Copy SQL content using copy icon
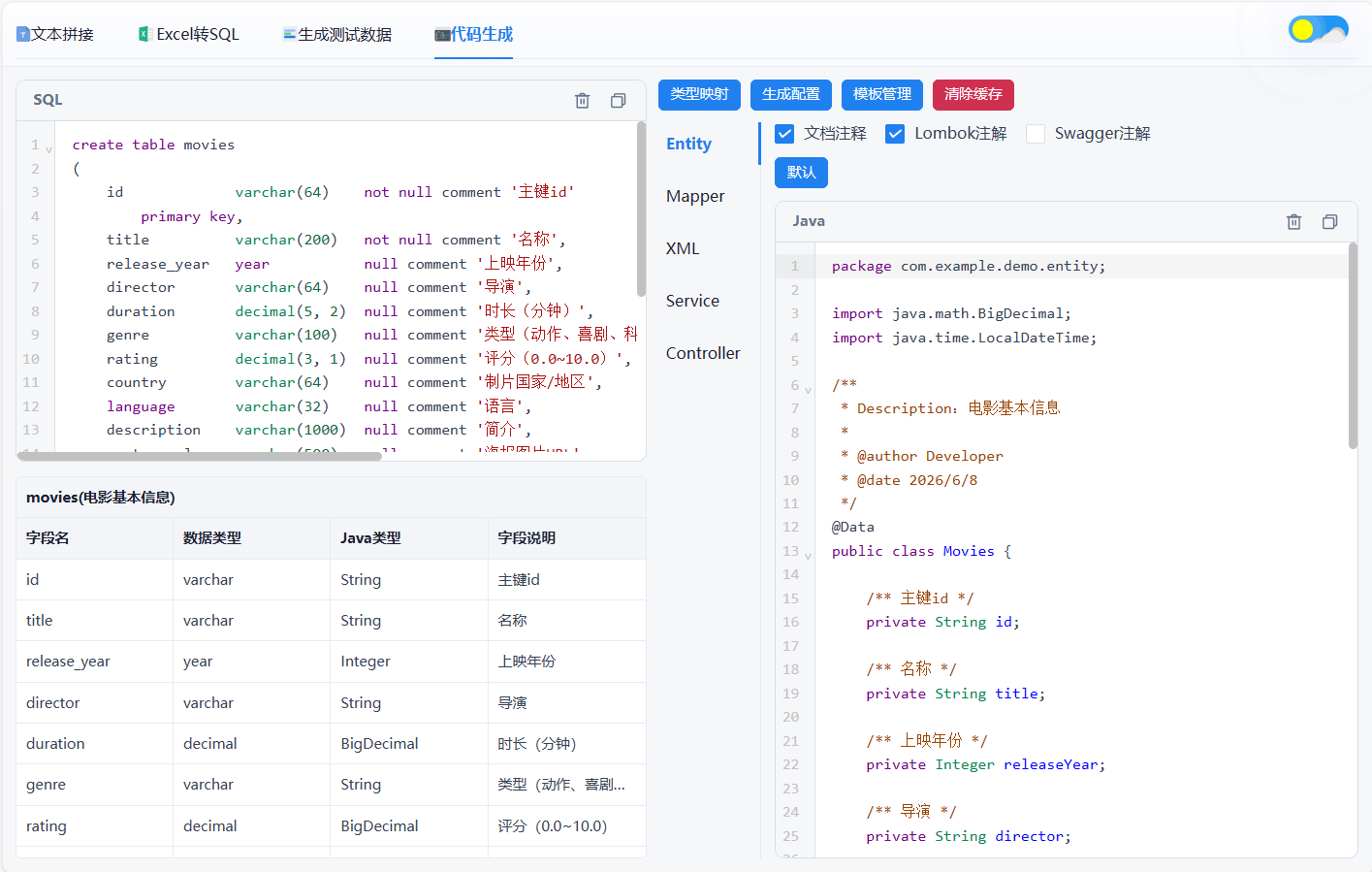 tap(618, 100)
